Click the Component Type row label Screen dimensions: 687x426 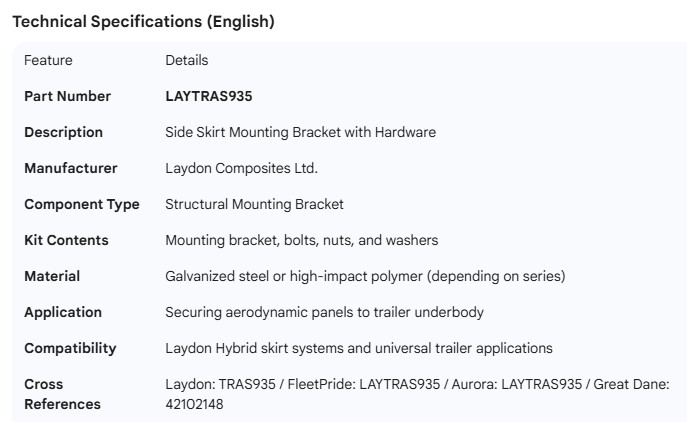click(81, 204)
